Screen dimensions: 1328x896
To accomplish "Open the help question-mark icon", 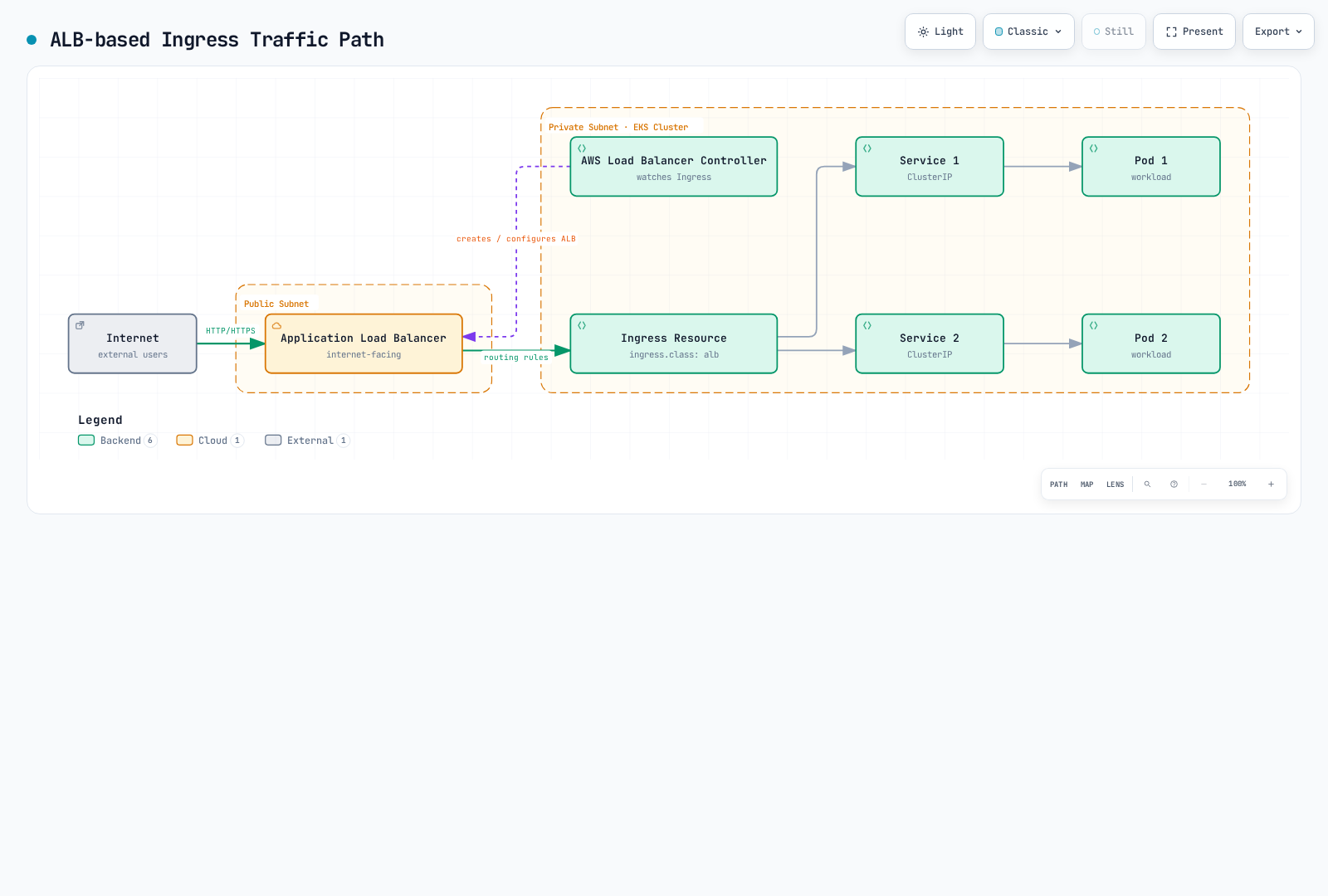I will click(1174, 485).
